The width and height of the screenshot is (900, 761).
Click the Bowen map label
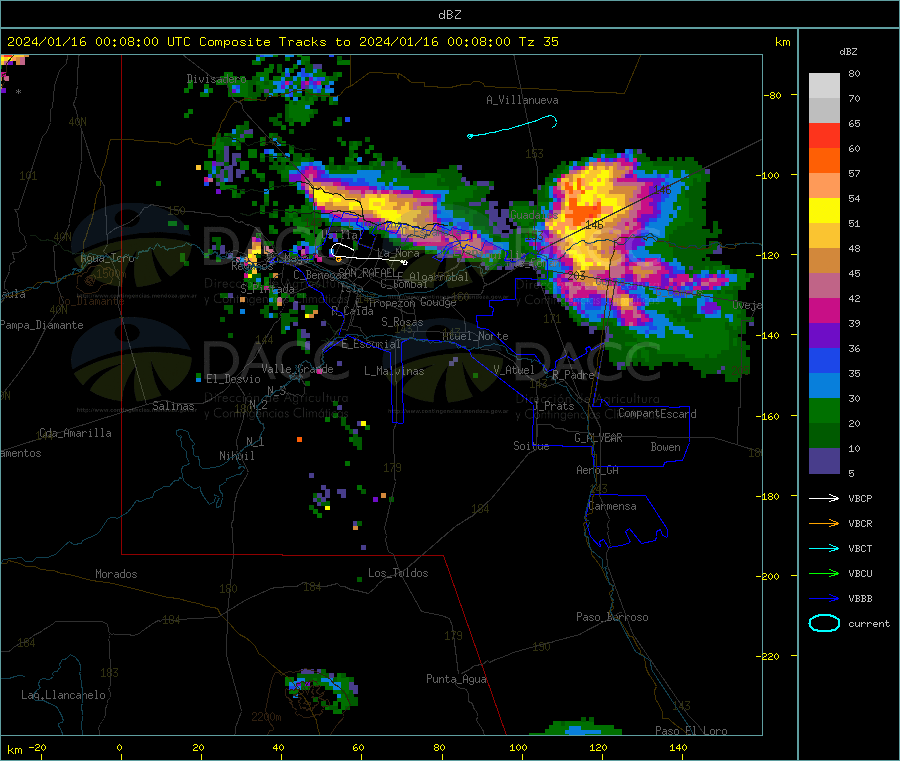(665, 447)
